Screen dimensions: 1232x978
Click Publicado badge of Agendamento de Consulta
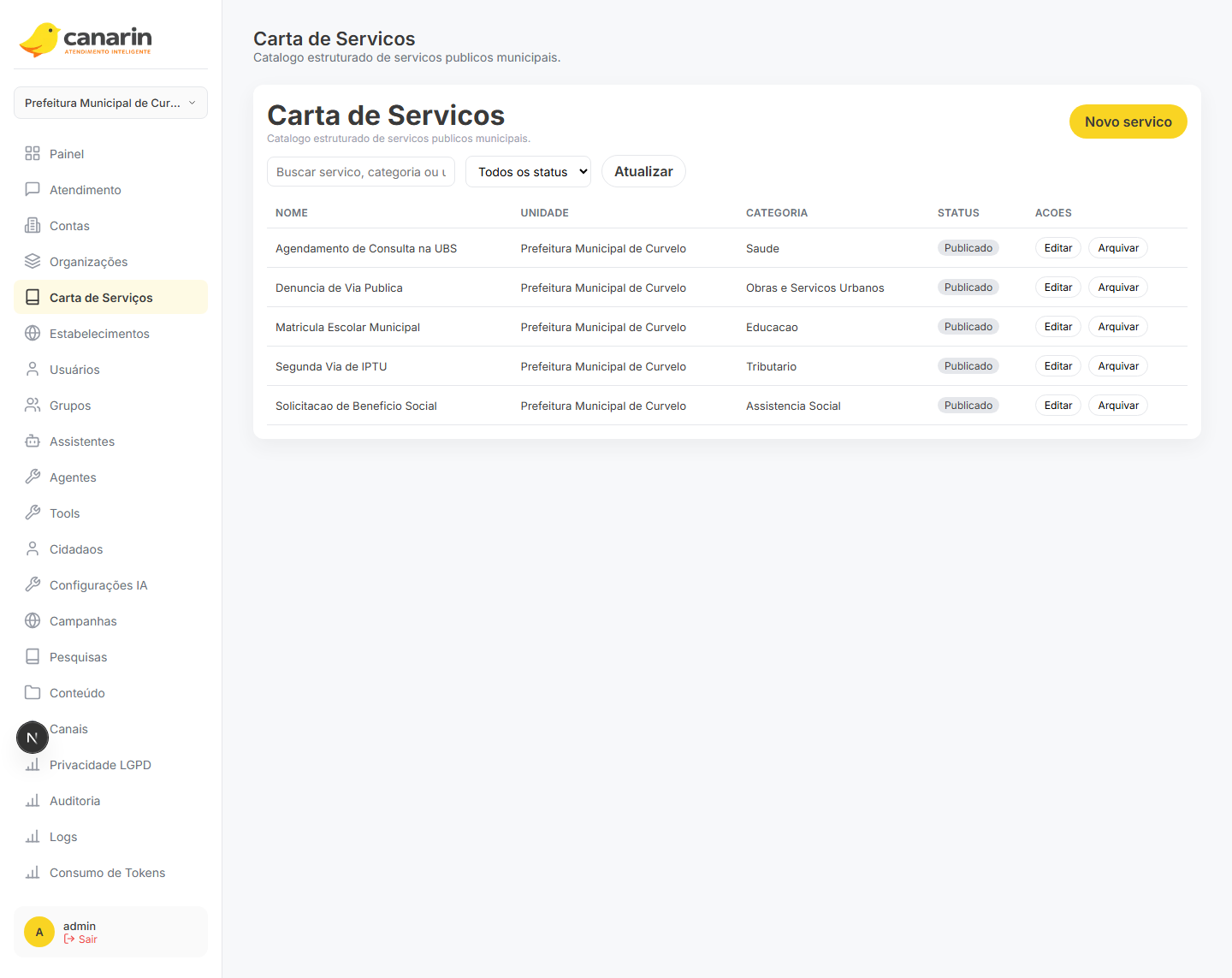coord(968,248)
